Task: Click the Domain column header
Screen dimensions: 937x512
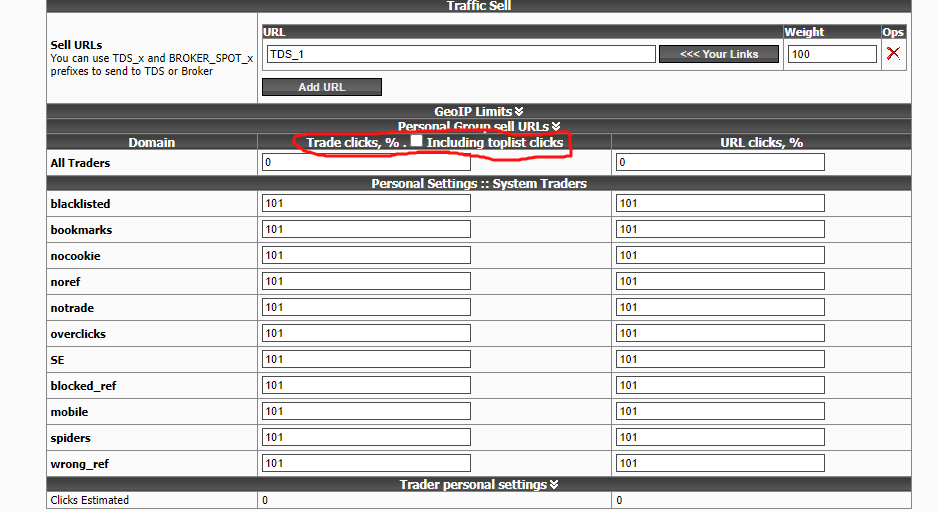Action: 152,142
